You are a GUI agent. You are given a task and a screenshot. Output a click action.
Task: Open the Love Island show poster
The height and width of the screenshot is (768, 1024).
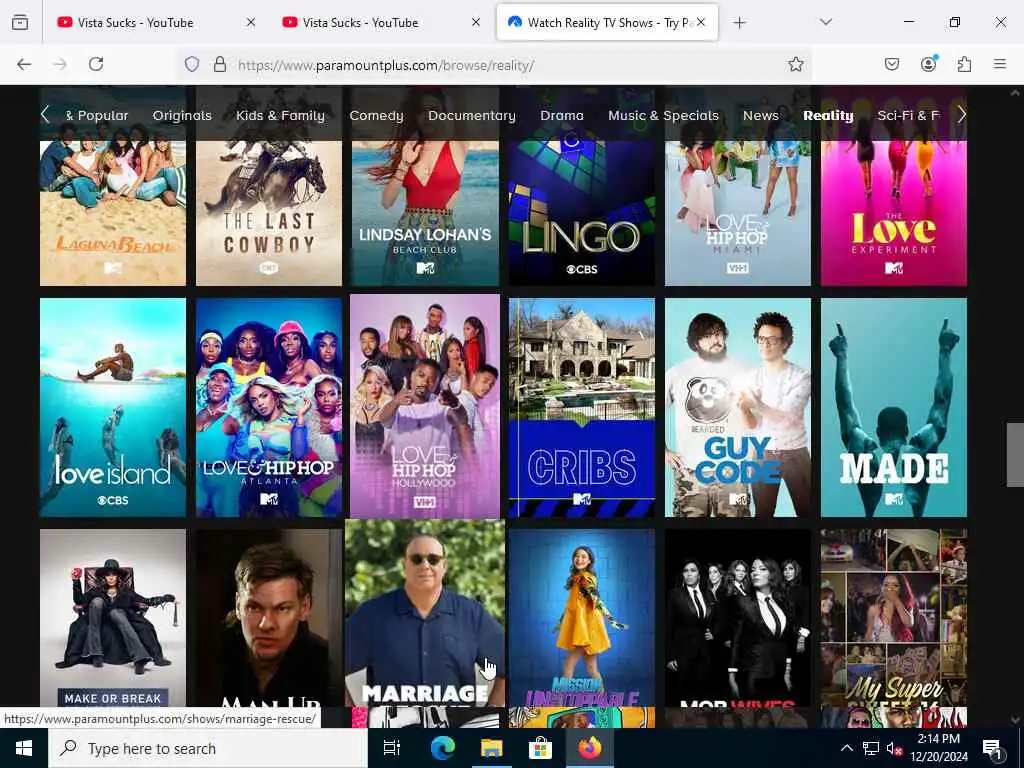[x=113, y=408]
